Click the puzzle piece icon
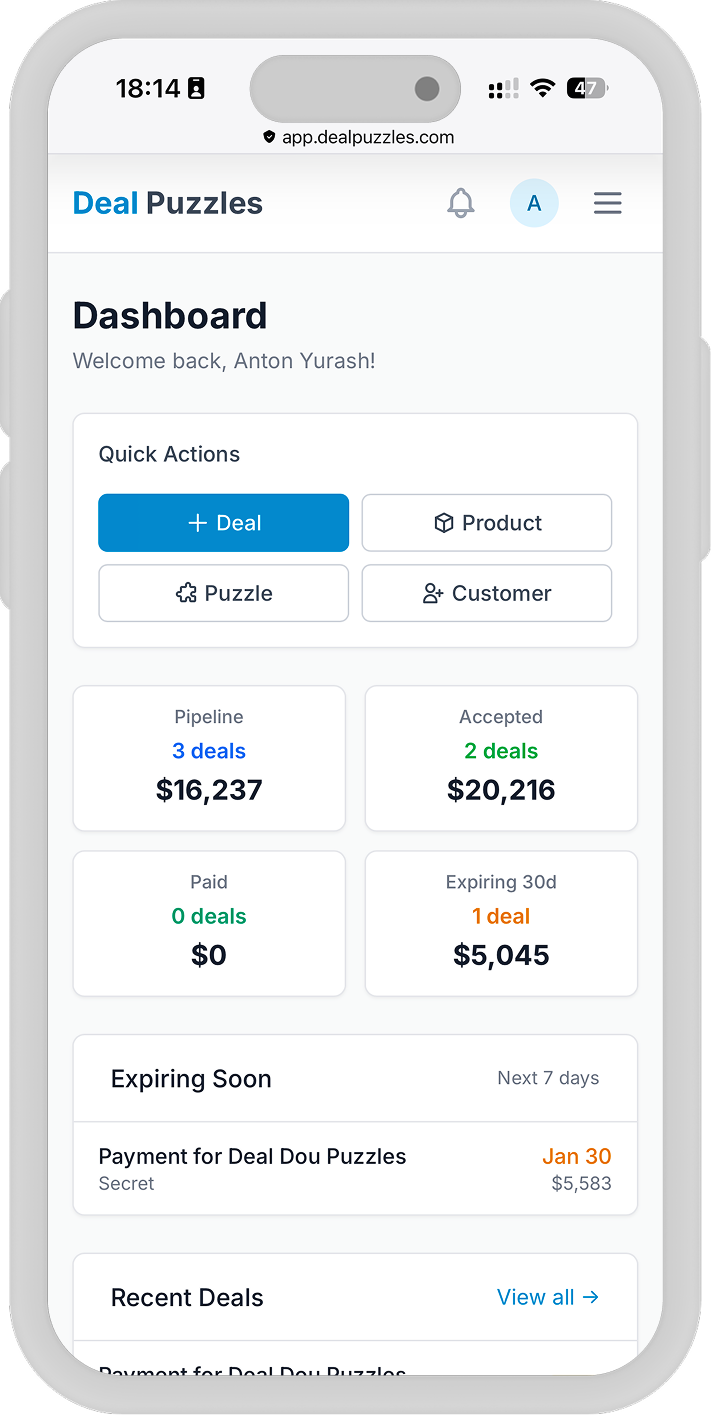Viewport: 711px width, 1415px height. coord(186,593)
